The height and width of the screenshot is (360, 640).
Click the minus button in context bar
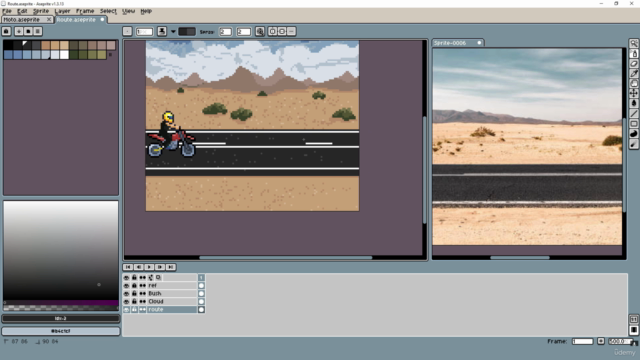pos(291,31)
